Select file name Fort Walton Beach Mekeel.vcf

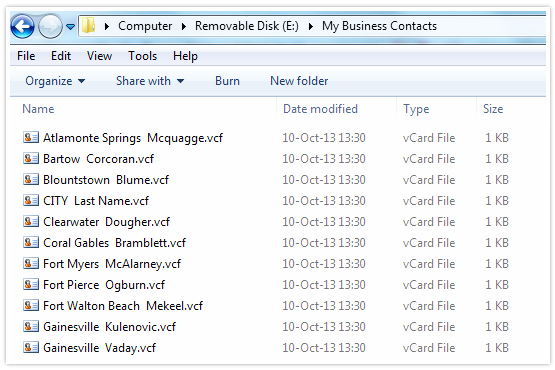[x=123, y=306]
